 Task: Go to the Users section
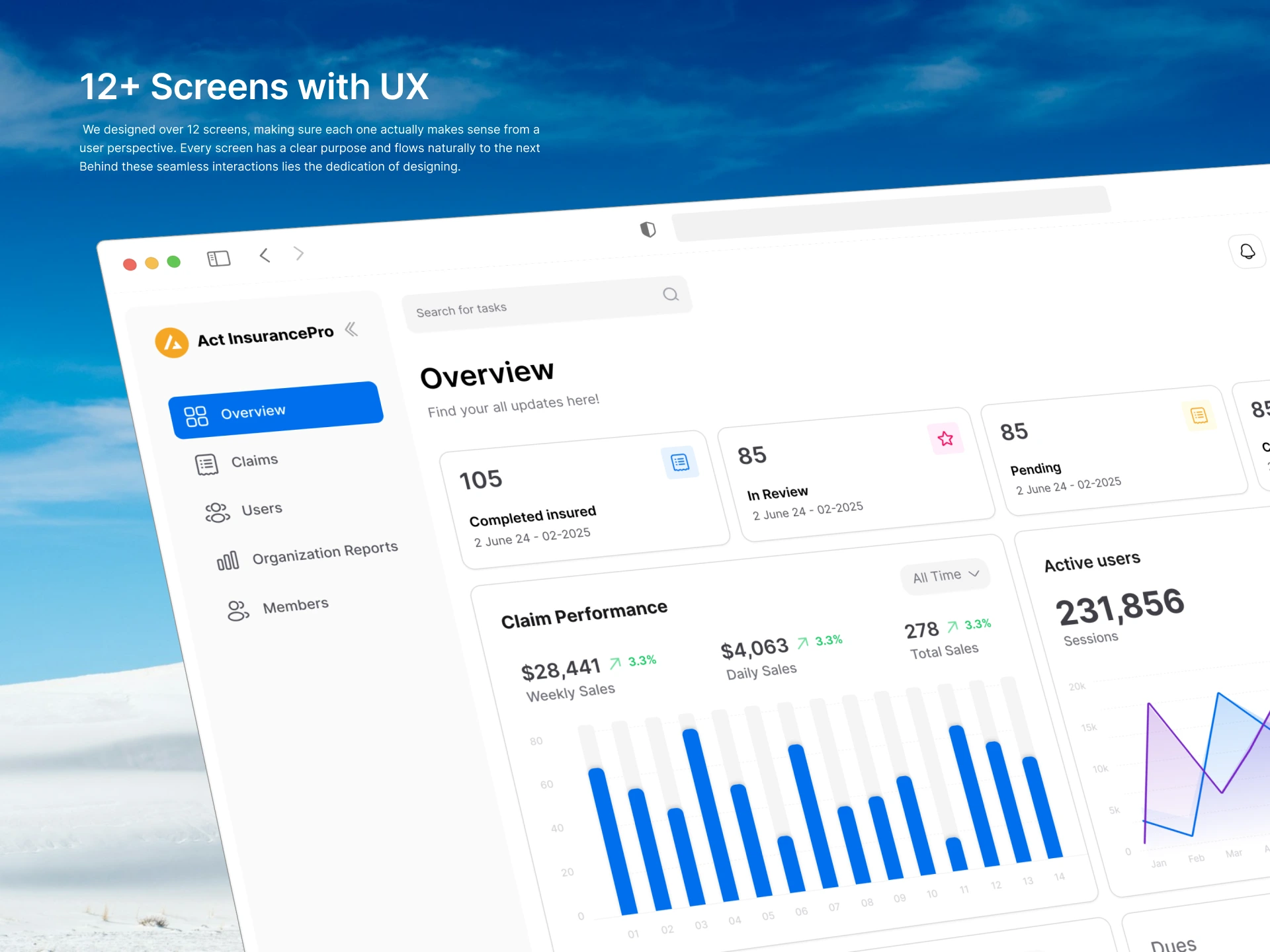tap(261, 510)
